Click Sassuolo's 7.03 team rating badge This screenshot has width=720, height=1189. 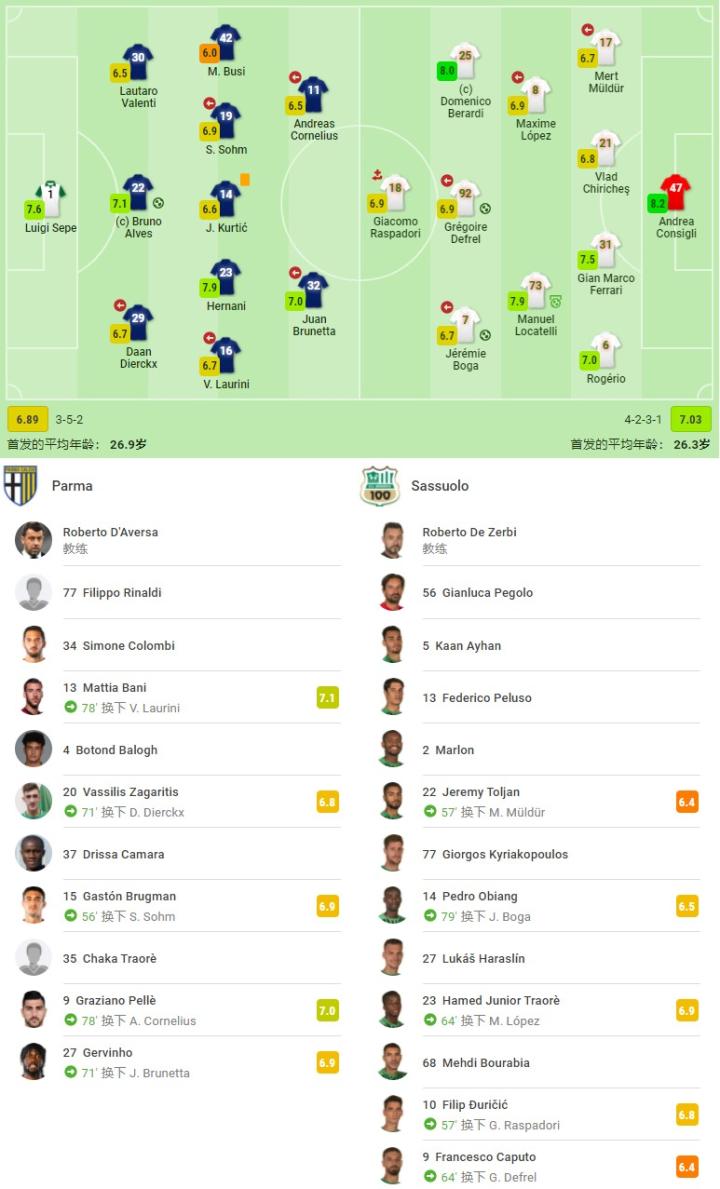click(691, 420)
